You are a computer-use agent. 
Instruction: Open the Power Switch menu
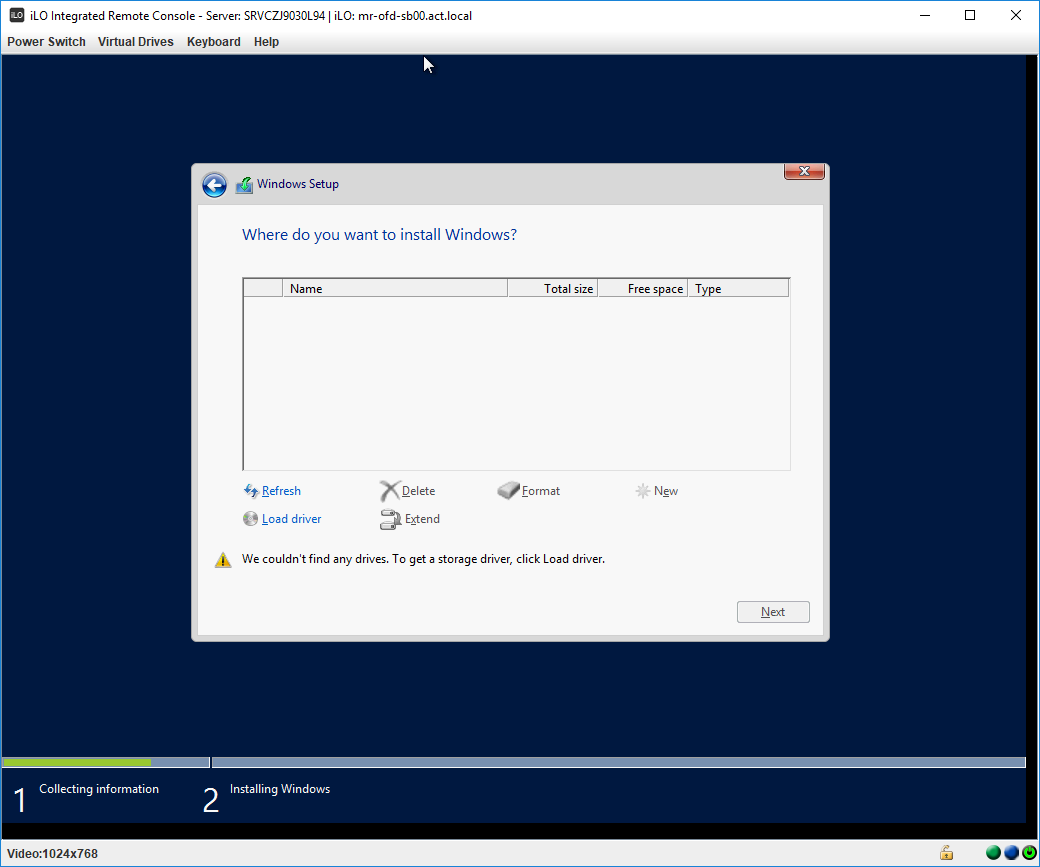coord(46,42)
